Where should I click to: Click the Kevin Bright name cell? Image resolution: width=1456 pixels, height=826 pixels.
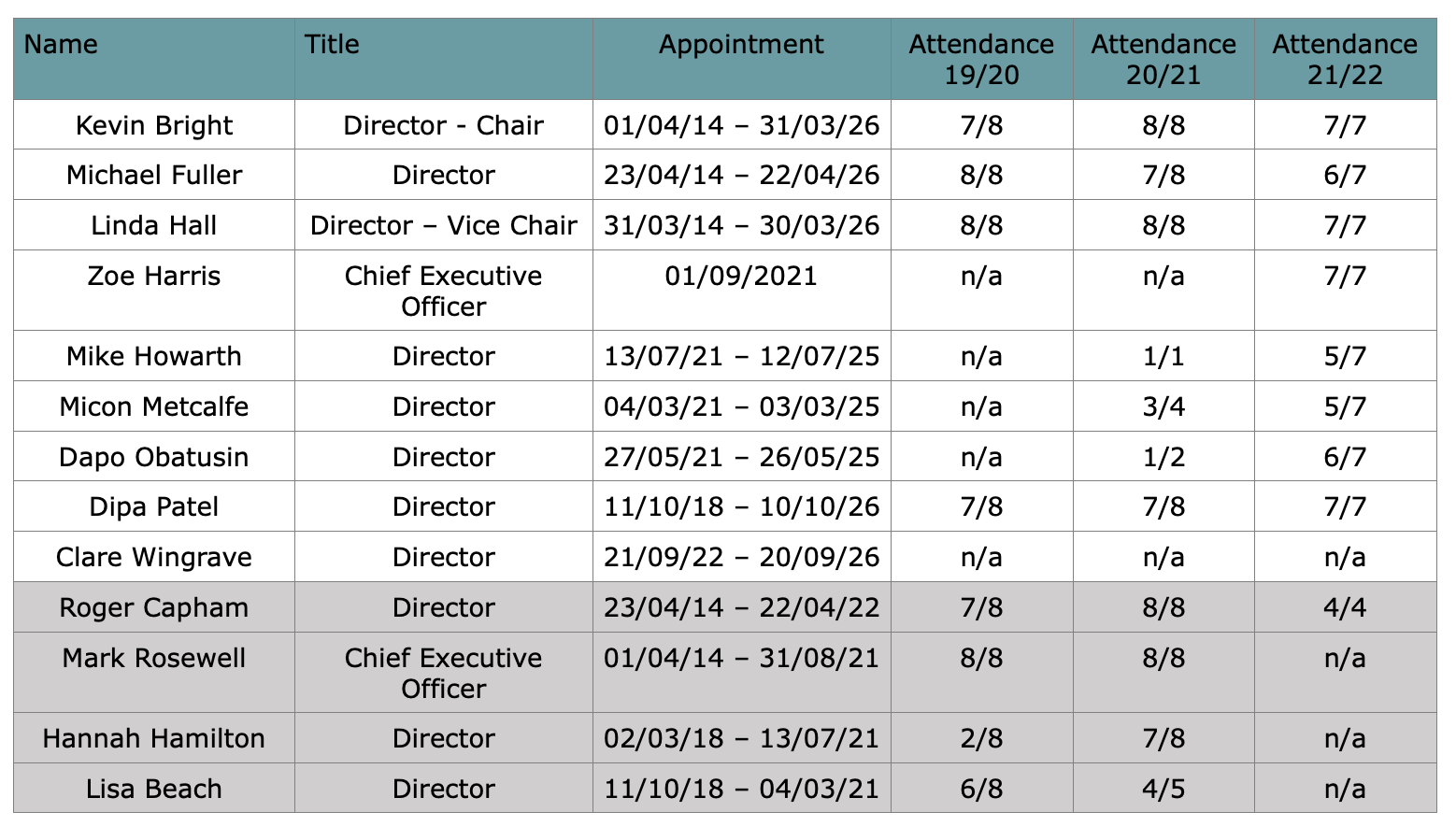point(154,124)
